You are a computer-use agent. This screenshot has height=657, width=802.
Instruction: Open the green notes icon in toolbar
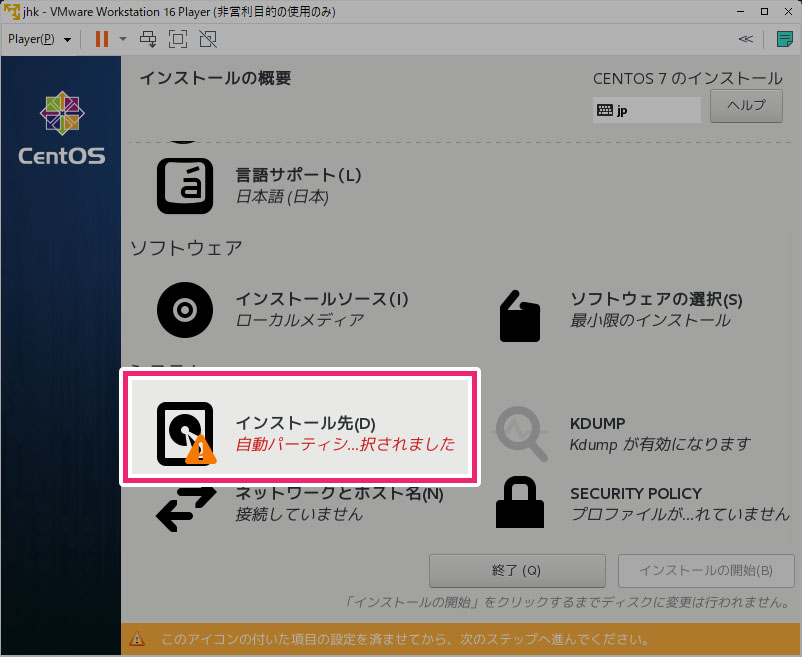785,39
